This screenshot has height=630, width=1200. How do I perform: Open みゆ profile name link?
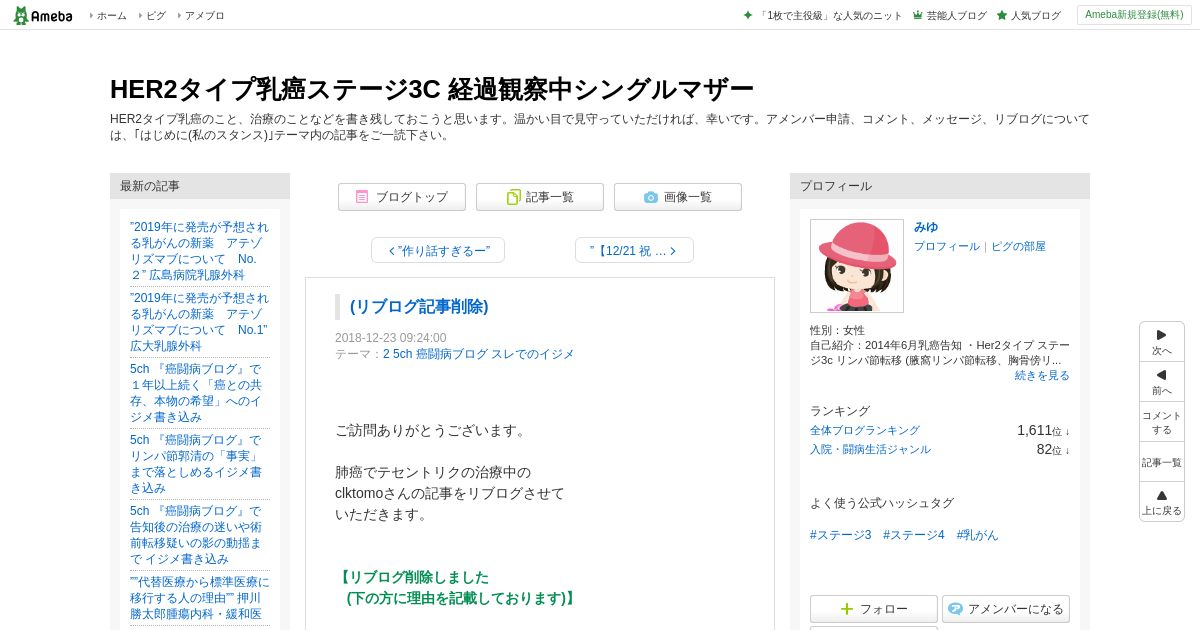click(926, 227)
